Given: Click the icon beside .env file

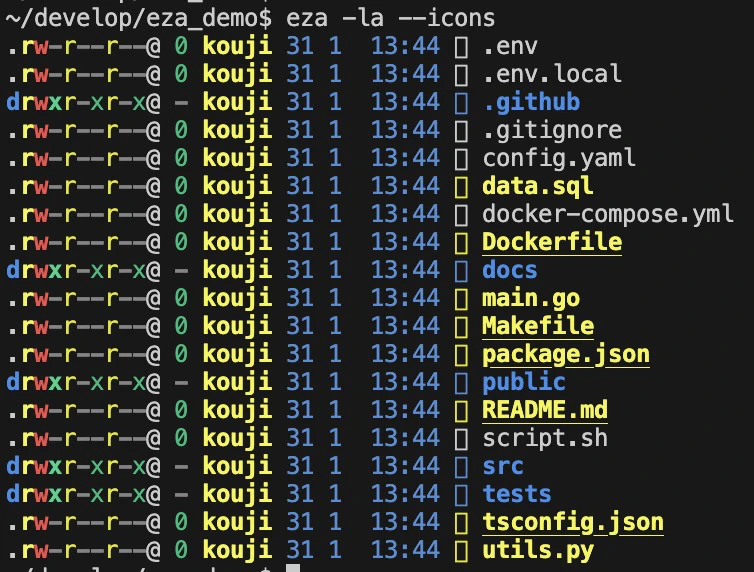Looking at the screenshot, I should pyautogui.click(x=461, y=48).
